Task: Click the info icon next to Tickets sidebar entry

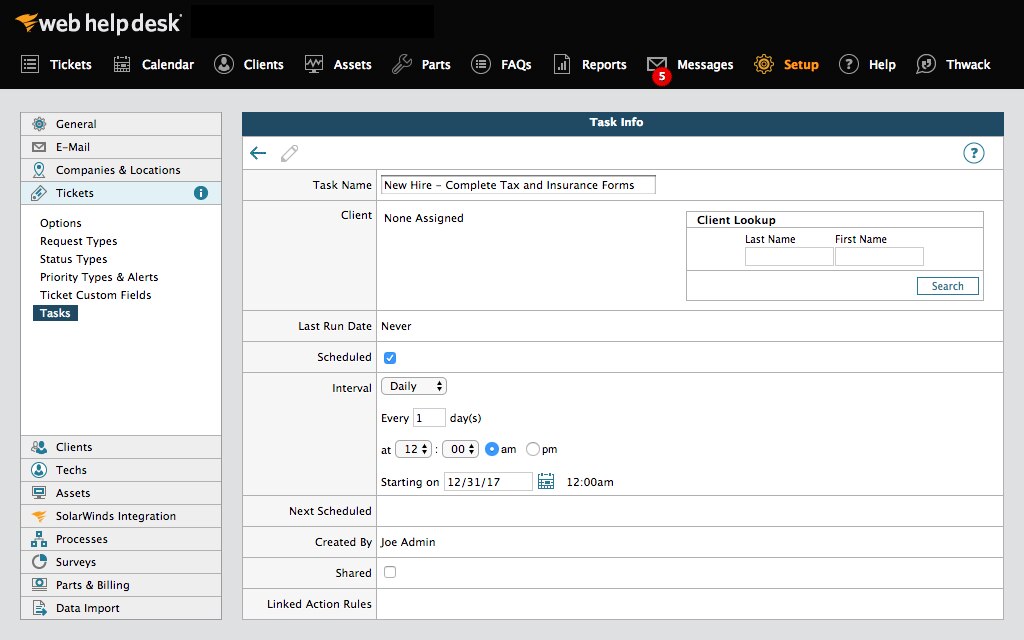Action: pyautogui.click(x=200, y=193)
